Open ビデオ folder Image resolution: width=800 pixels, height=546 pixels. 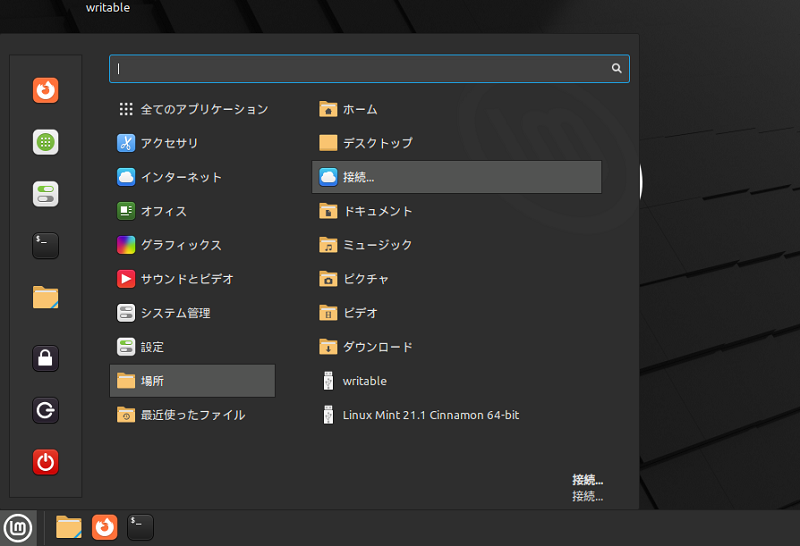(x=457, y=313)
